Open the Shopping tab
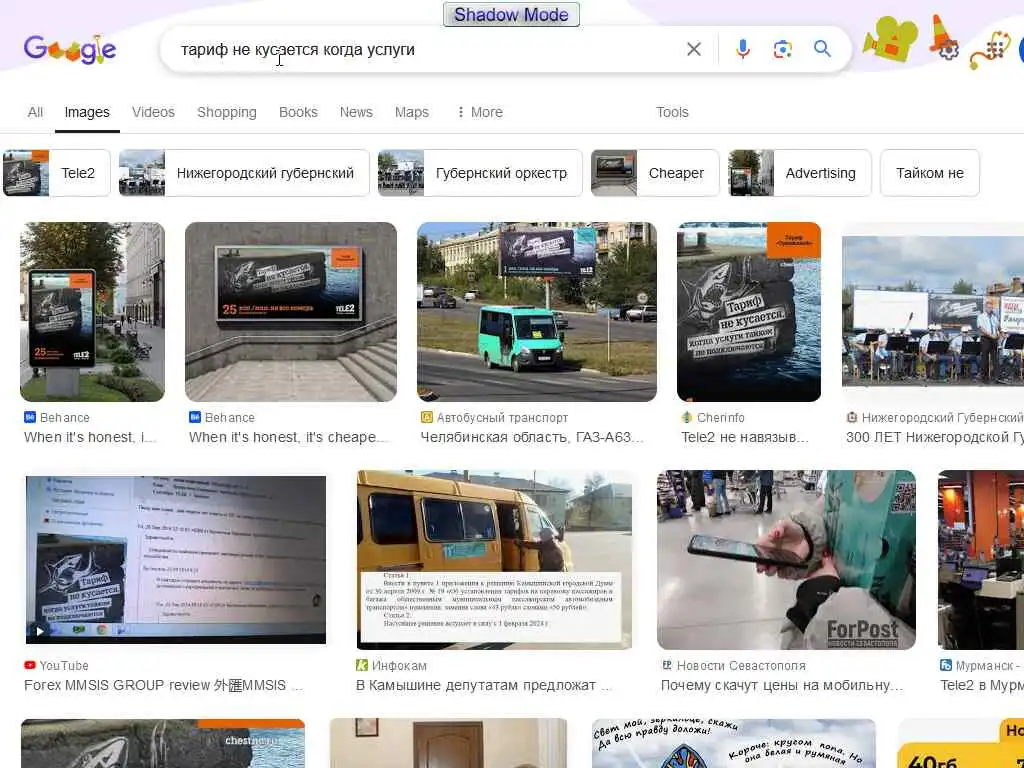The width and height of the screenshot is (1024, 768). pos(227,112)
